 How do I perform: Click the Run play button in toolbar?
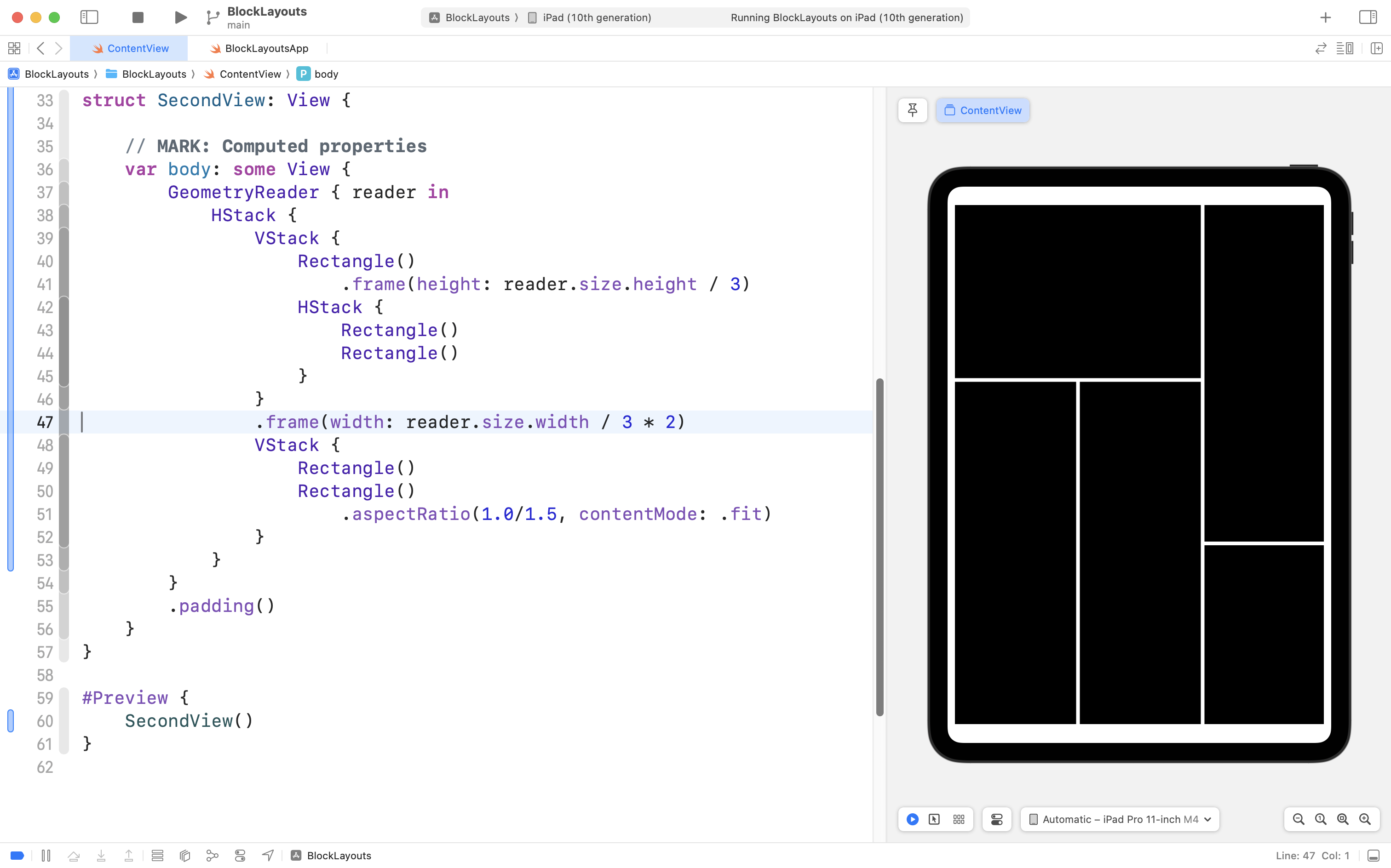180,17
